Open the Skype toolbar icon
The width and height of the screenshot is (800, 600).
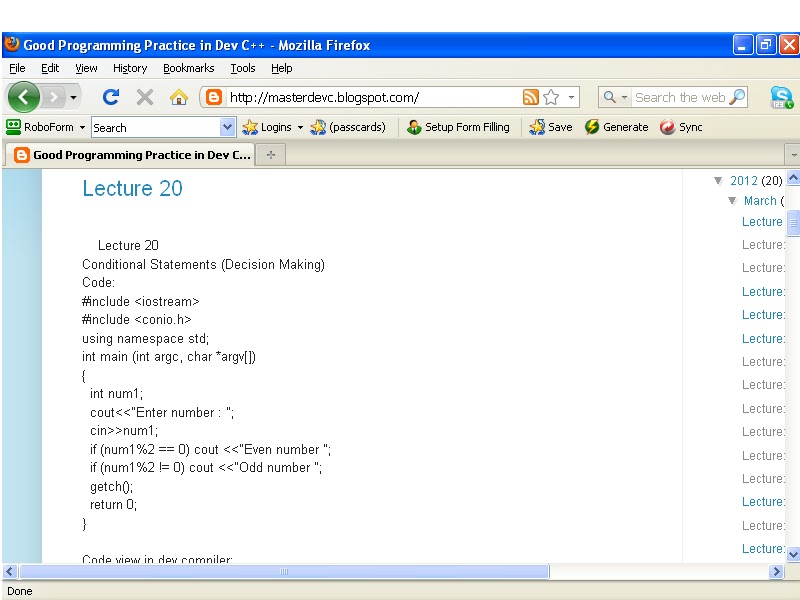tap(782, 97)
